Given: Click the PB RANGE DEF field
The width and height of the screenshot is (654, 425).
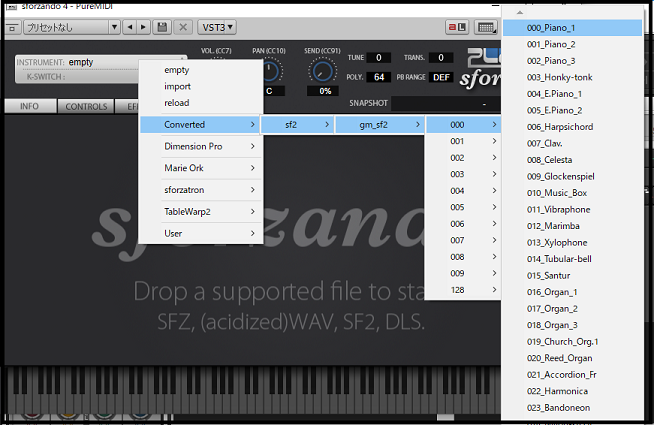Looking at the screenshot, I should [x=441, y=77].
